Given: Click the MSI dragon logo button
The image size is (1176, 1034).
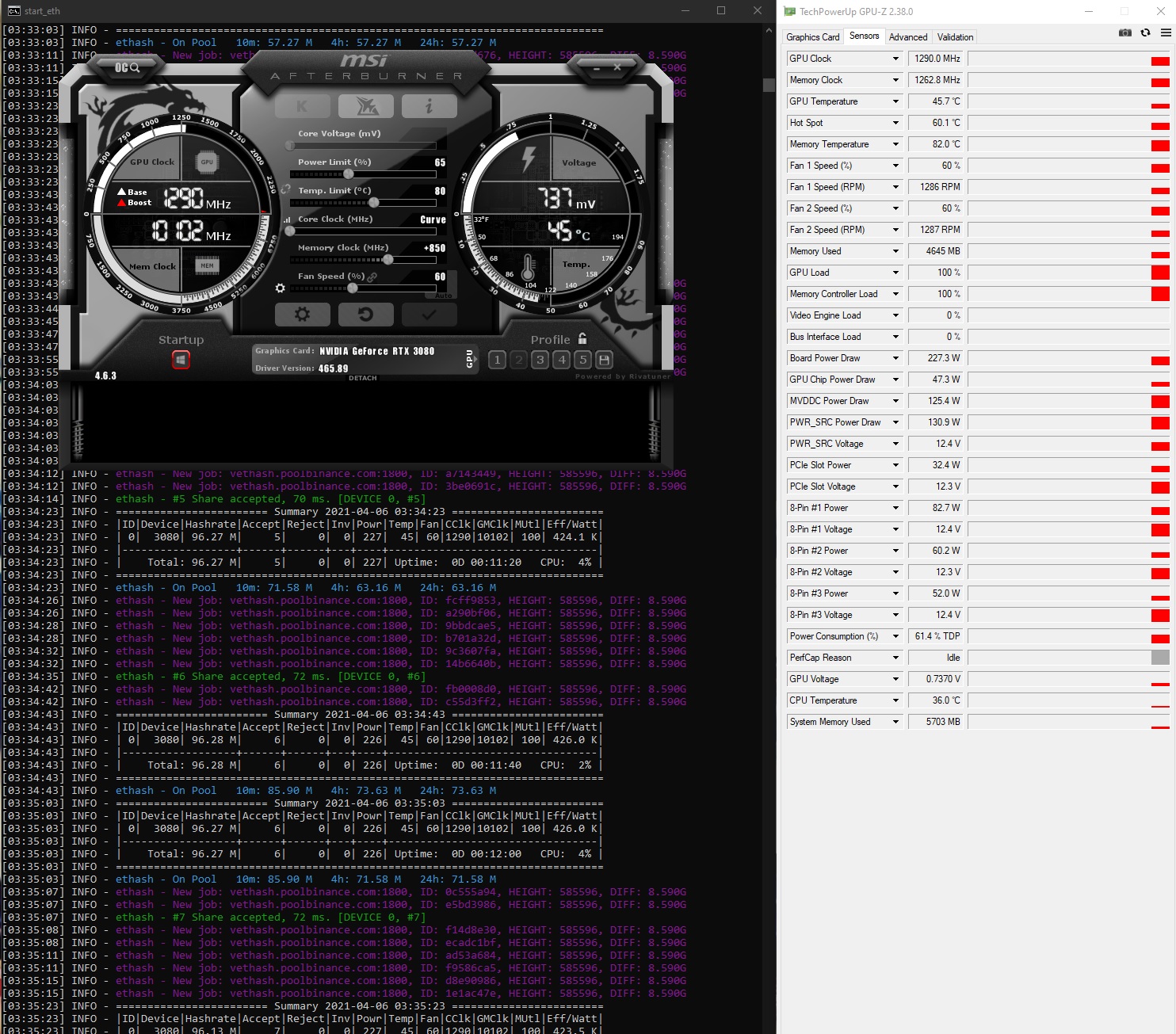Looking at the screenshot, I should point(365,105).
